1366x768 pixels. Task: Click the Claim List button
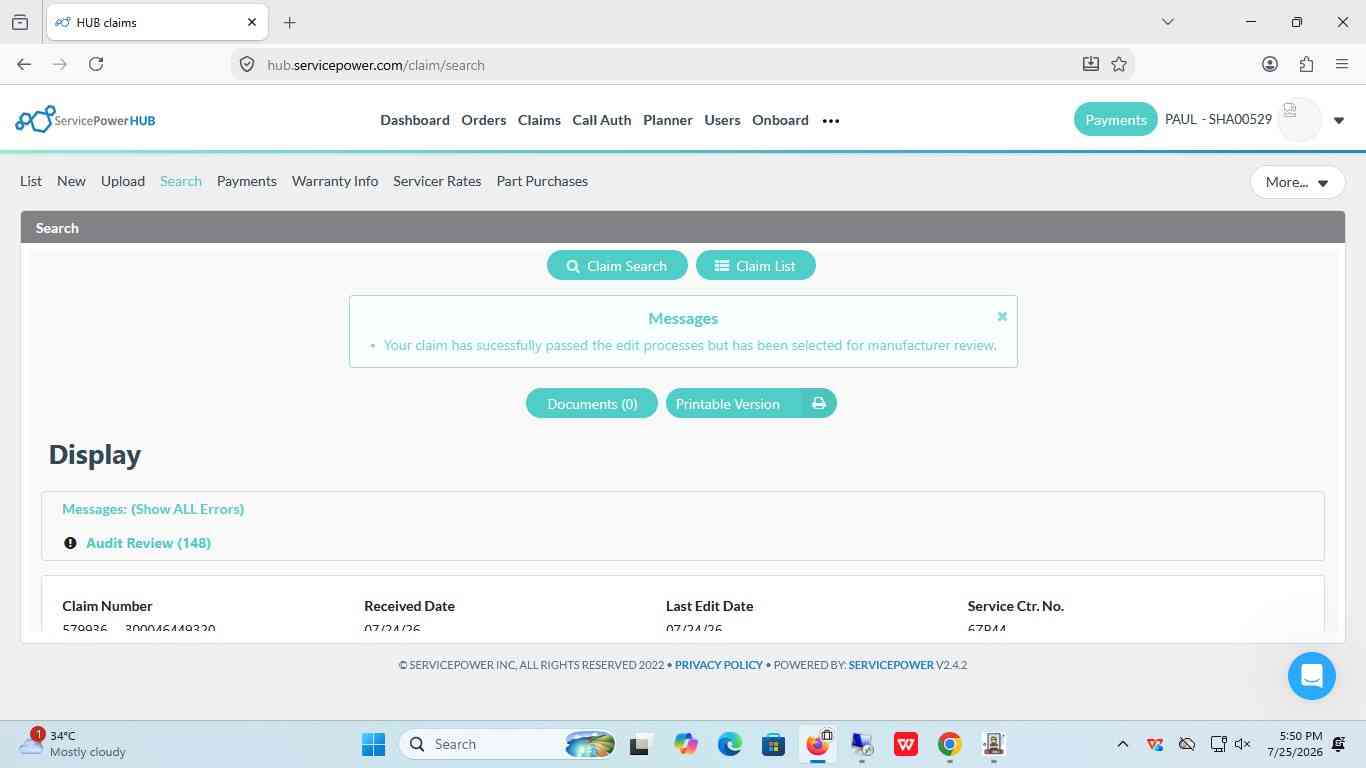[755, 266]
